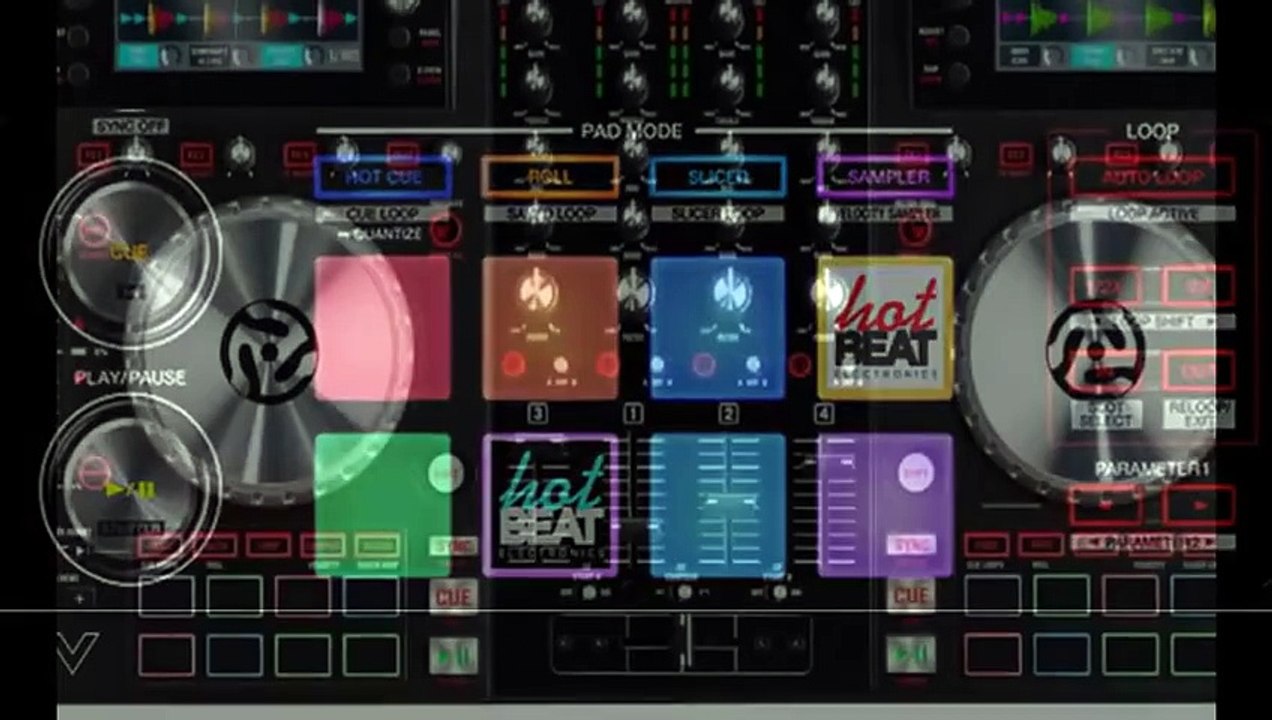Click the numbered 2 channel marker
Screen dimensions: 1272x720
tap(729, 413)
